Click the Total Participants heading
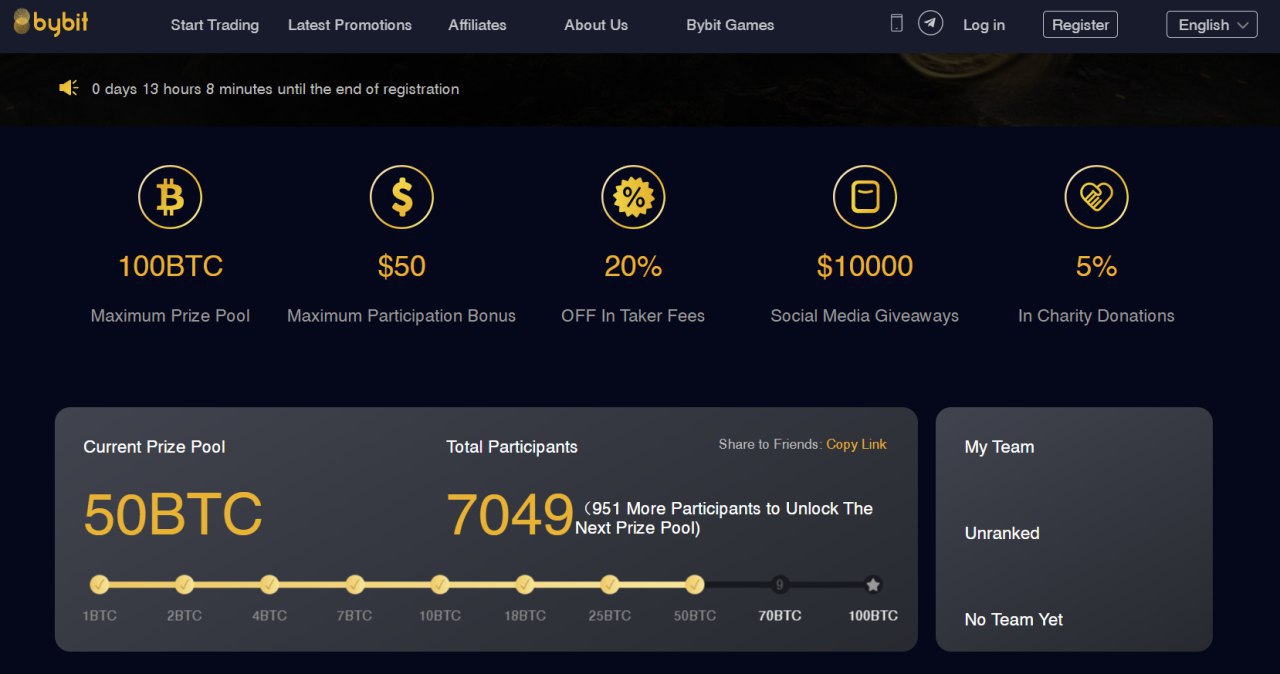This screenshot has height=674, width=1280. (x=512, y=447)
